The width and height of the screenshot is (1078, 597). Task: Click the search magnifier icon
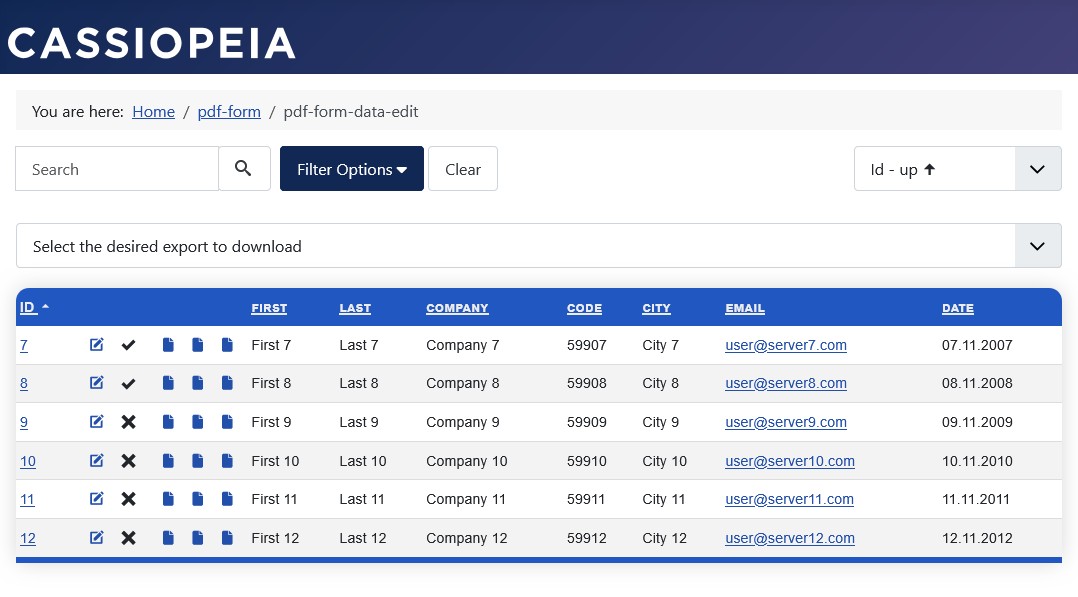(x=243, y=168)
